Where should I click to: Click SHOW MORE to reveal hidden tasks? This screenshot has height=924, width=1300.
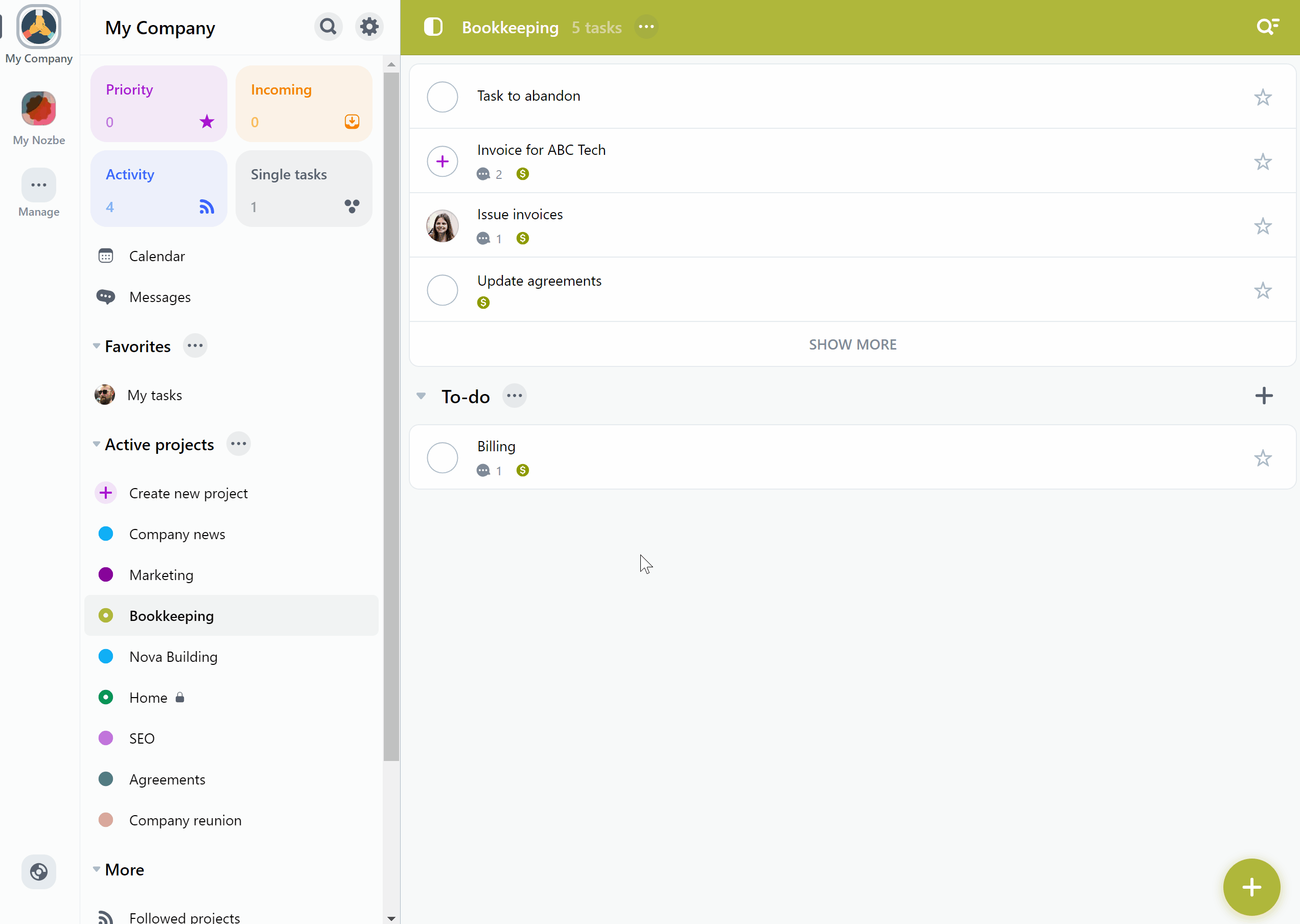tap(853, 343)
